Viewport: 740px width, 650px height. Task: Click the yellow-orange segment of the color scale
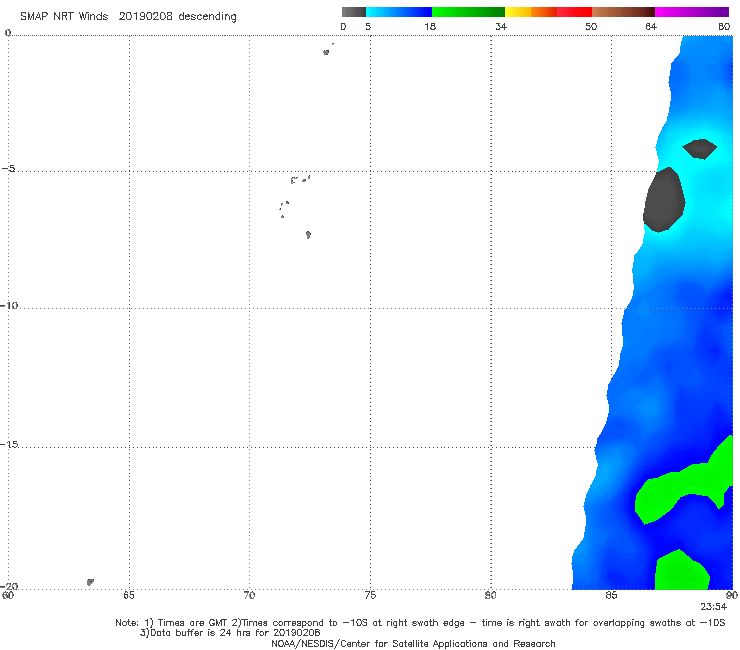point(531,12)
